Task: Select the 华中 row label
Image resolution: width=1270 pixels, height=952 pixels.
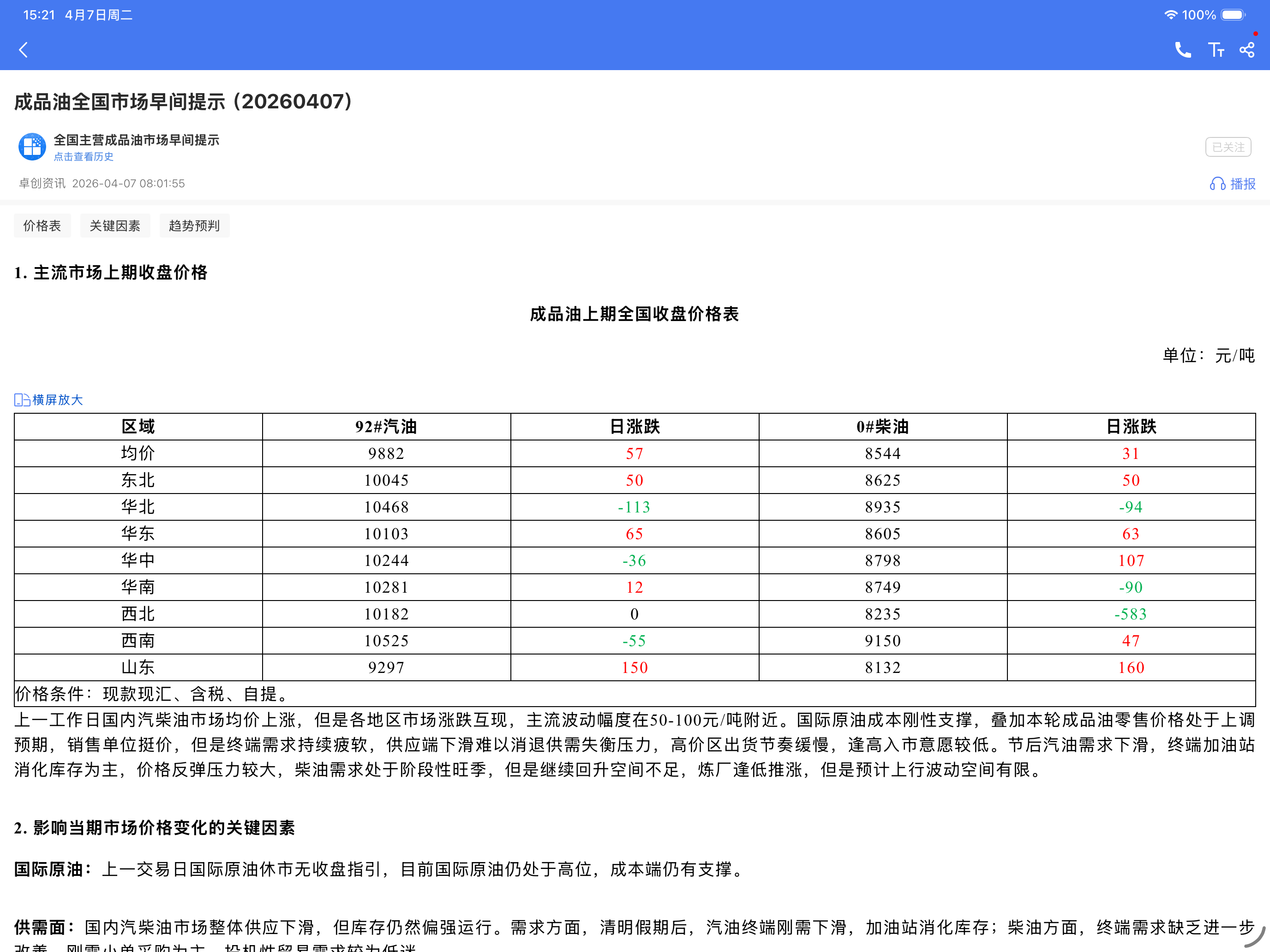Action: pyautogui.click(x=138, y=560)
